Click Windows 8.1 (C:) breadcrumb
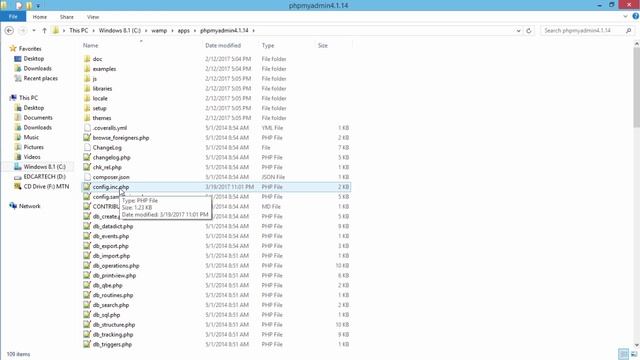The width and height of the screenshot is (640, 360). [x=120, y=31]
